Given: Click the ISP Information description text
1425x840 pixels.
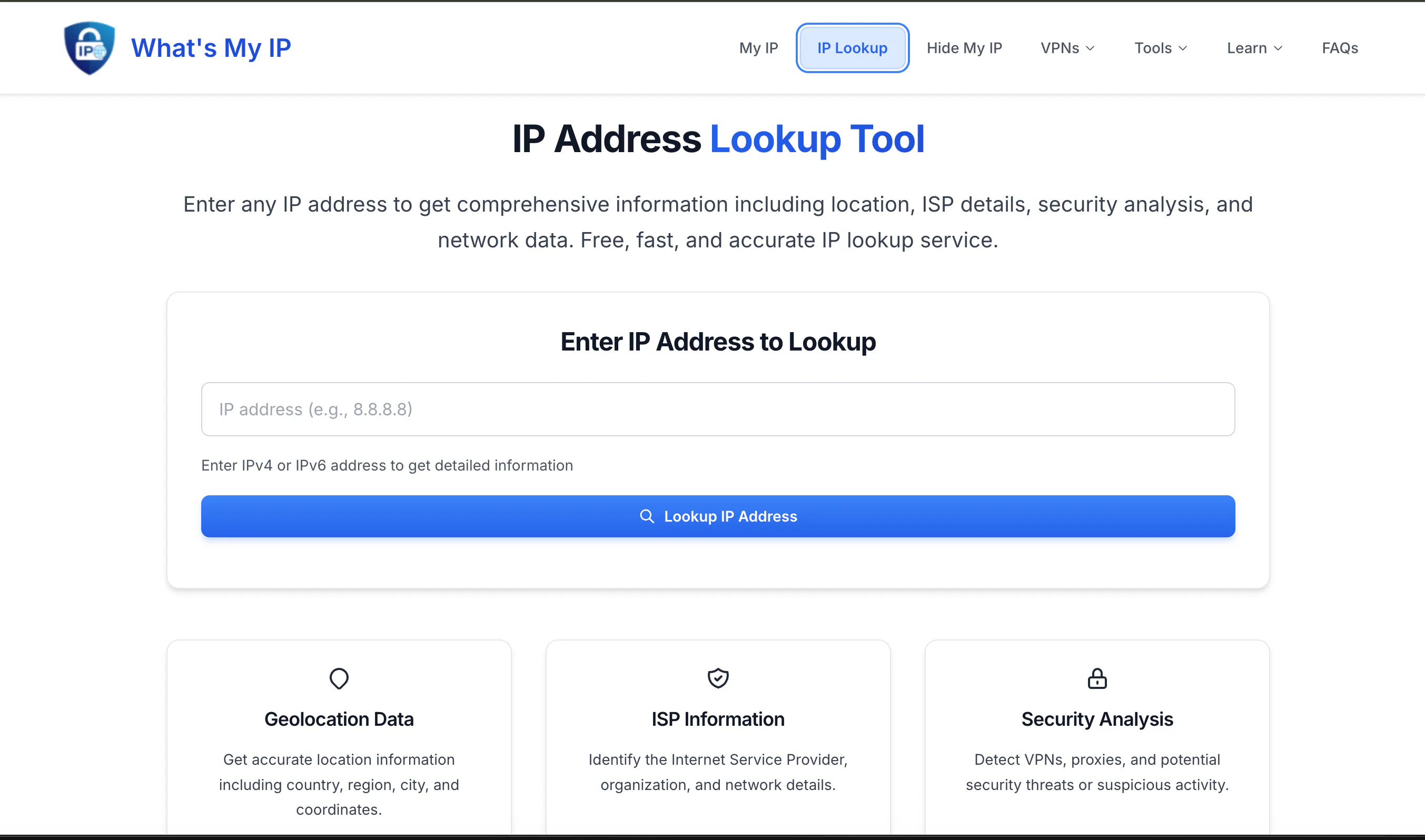Looking at the screenshot, I should (718, 772).
